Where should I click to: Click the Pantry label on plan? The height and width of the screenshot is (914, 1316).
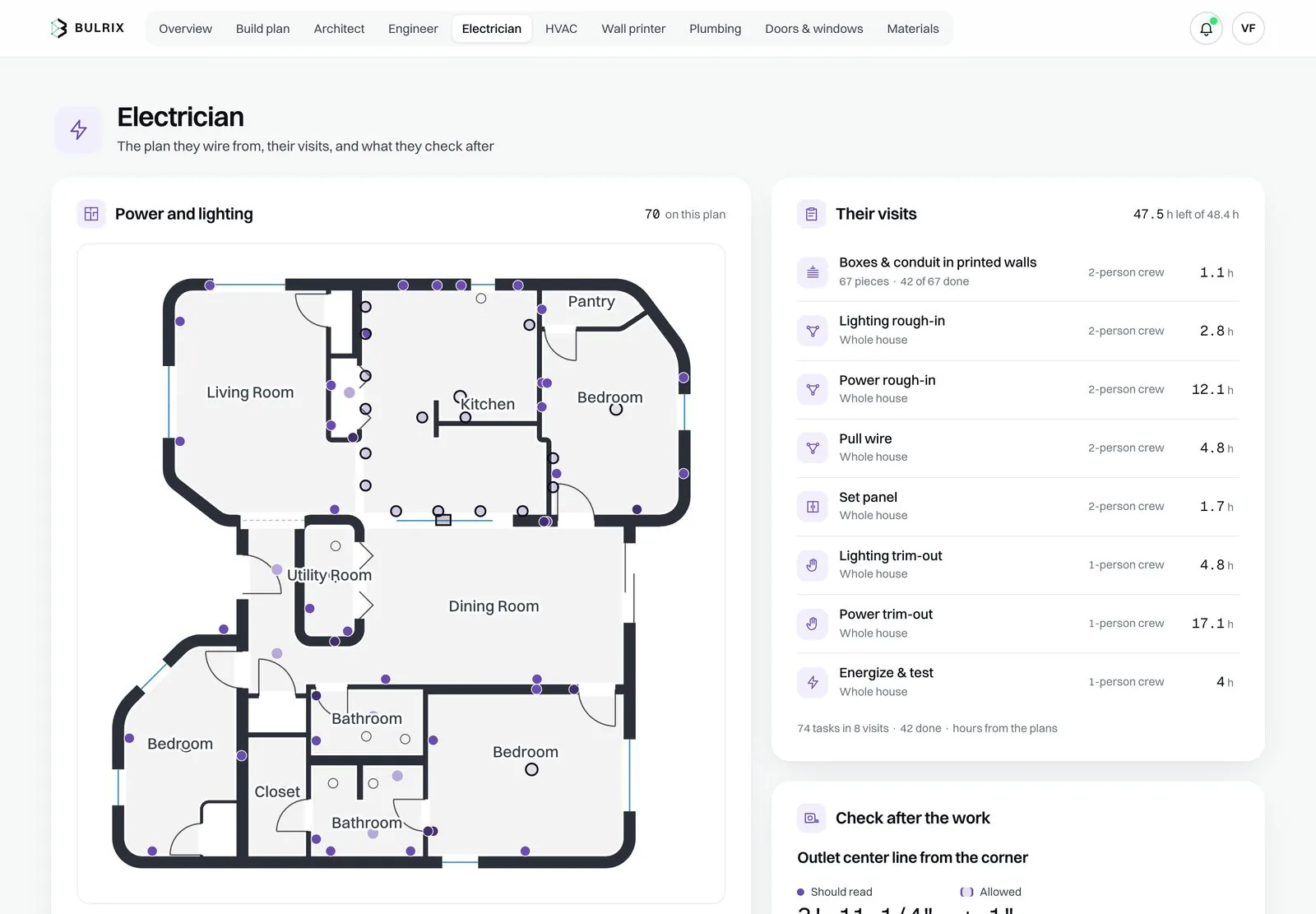(x=591, y=301)
